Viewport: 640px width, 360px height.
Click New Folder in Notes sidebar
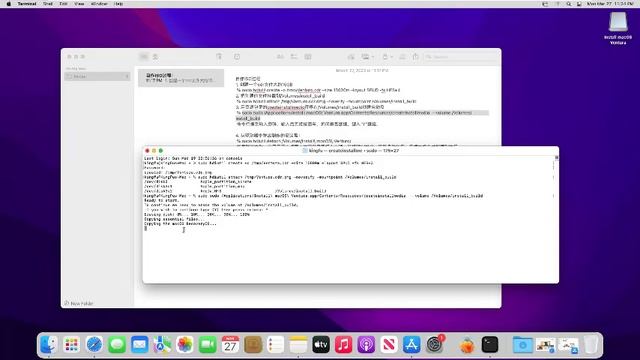tap(79, 303)
